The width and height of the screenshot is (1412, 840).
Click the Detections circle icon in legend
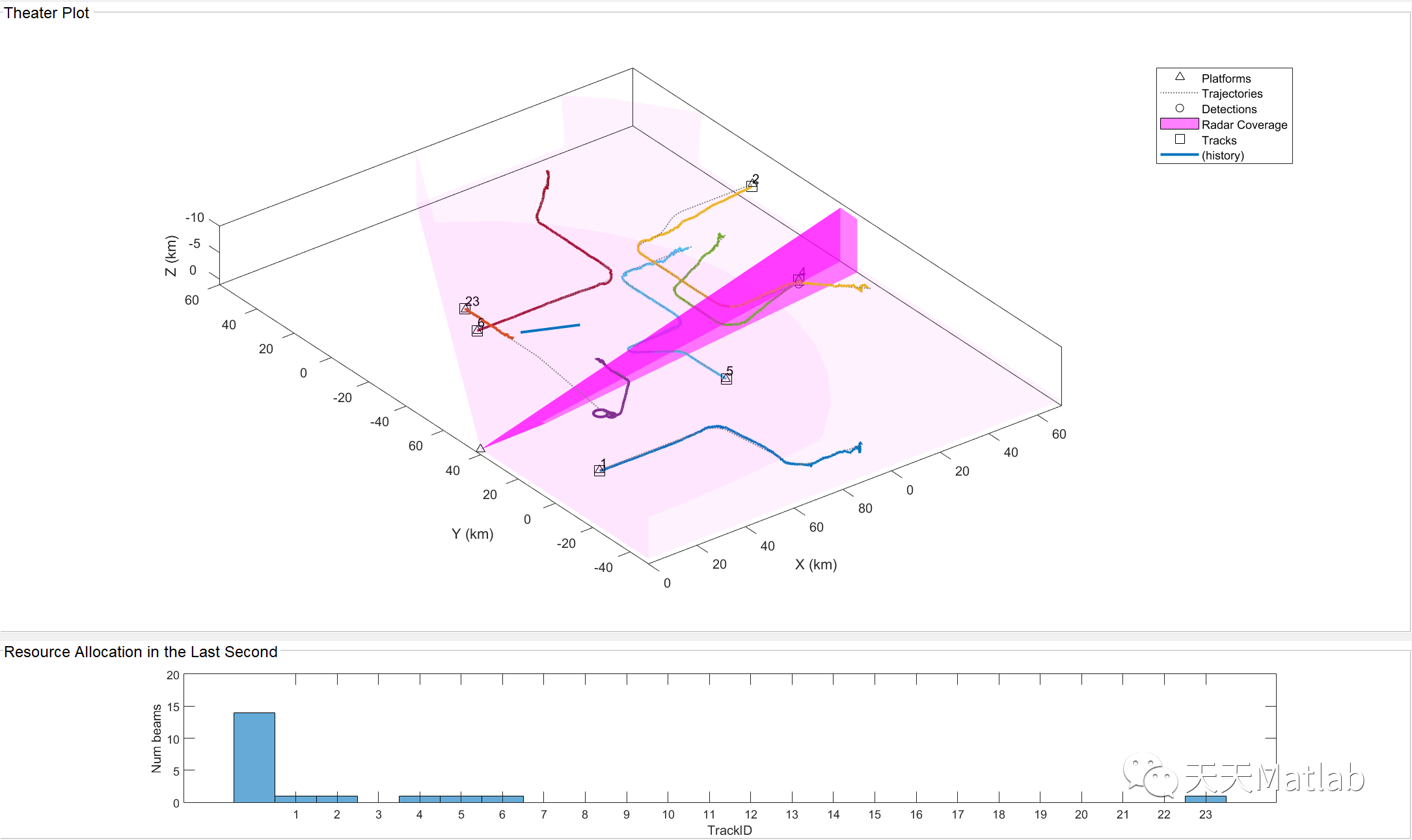click(1180, 108)
